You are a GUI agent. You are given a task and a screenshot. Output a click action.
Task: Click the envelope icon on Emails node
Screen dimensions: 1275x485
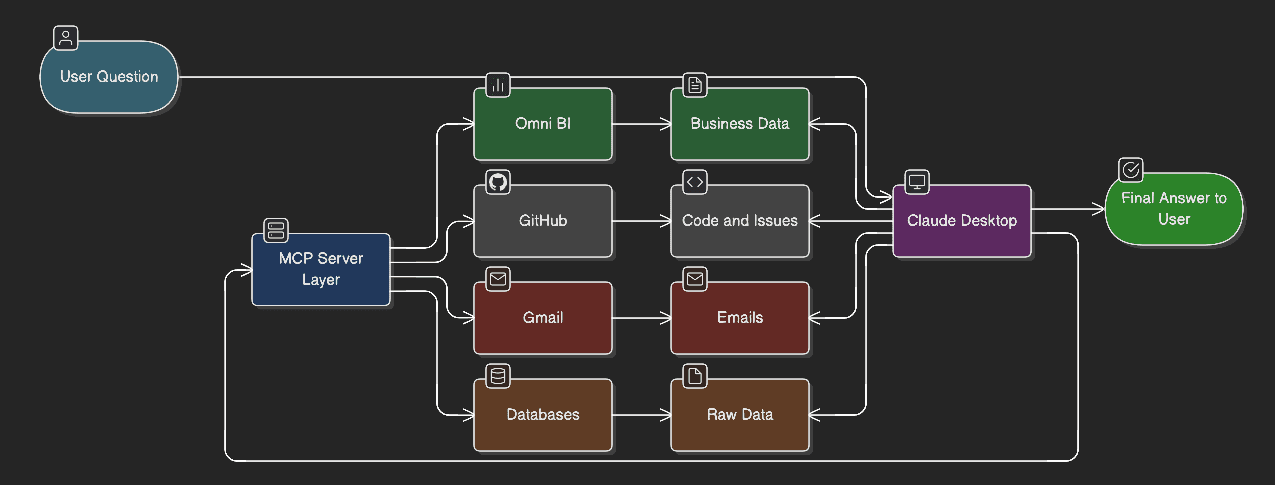point(695,279)
